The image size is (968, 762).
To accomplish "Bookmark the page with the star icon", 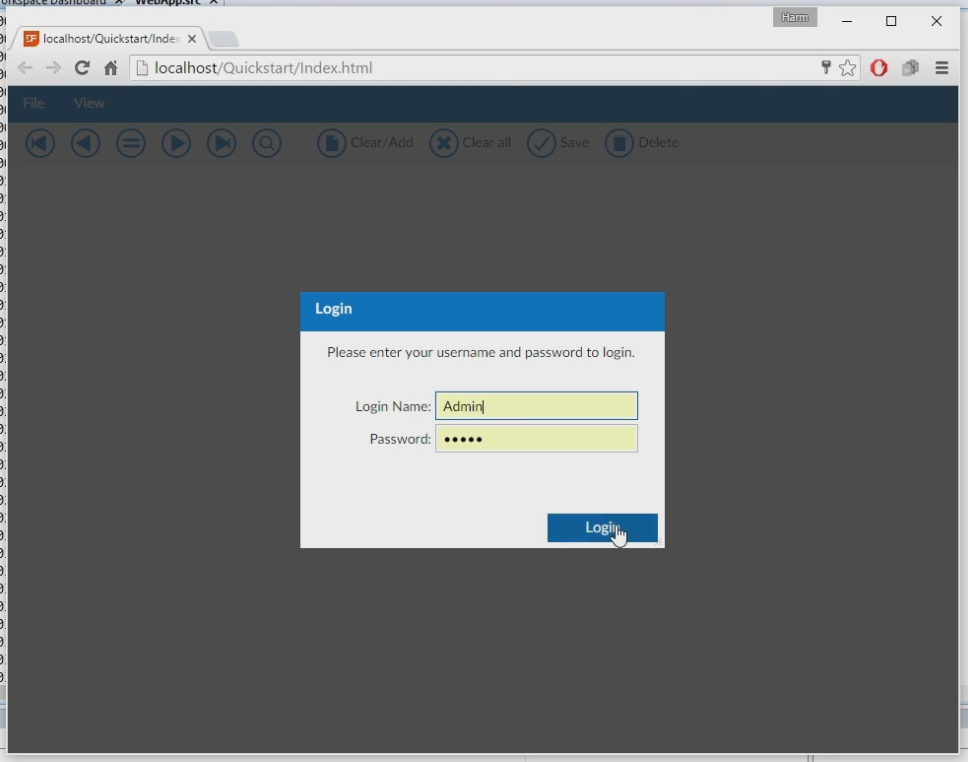I will pyautogui.click(x=848, y=68).
